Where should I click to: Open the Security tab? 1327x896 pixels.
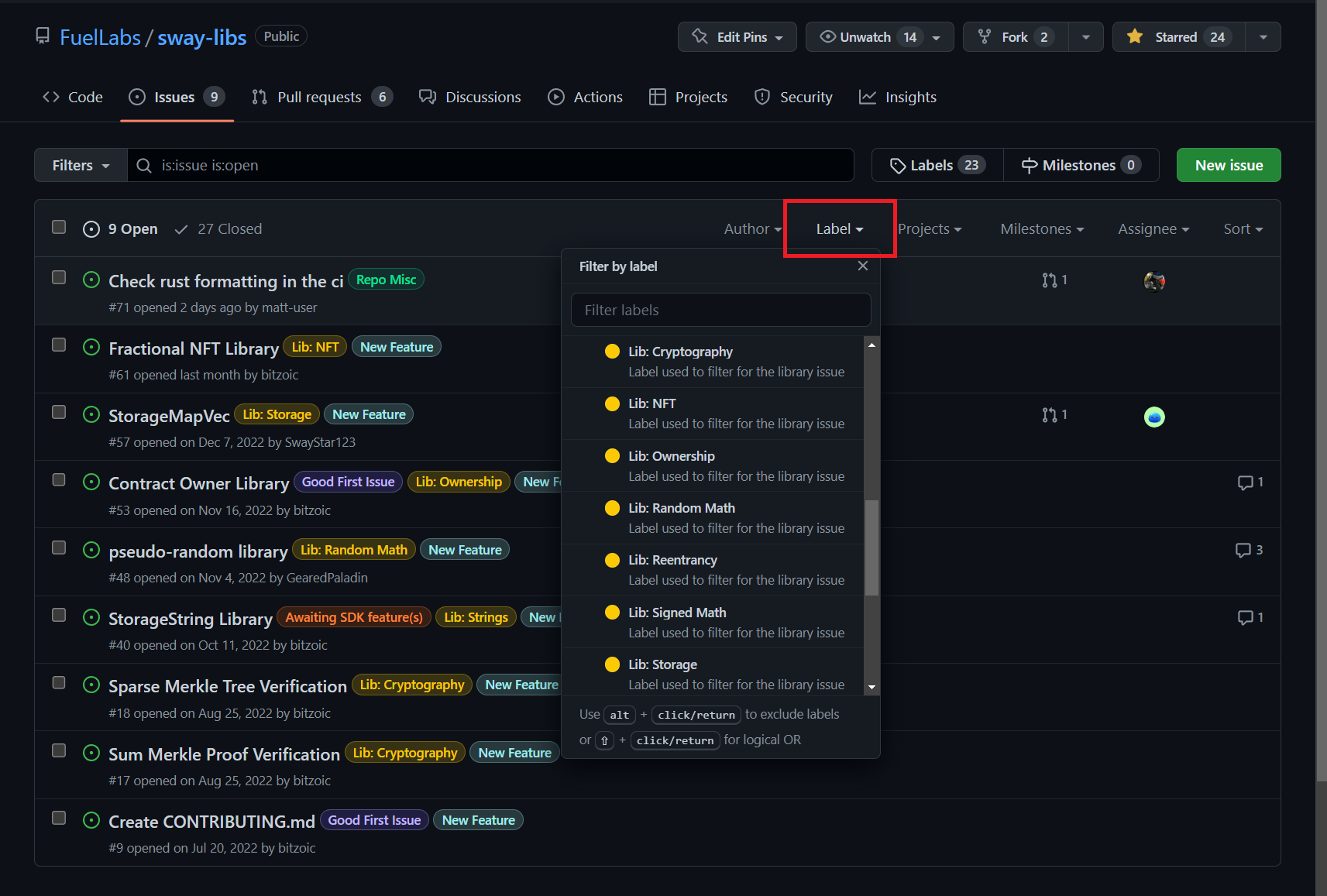coord(794,97)
